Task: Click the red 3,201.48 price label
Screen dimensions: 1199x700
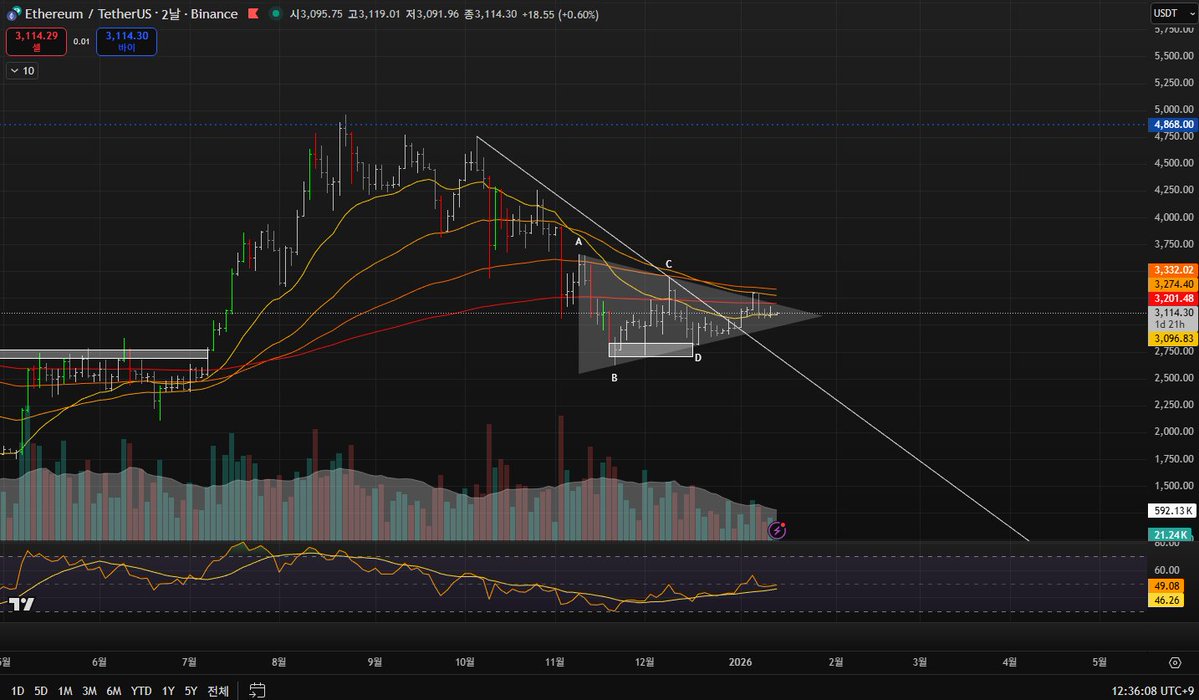Action: (1173, 298)
